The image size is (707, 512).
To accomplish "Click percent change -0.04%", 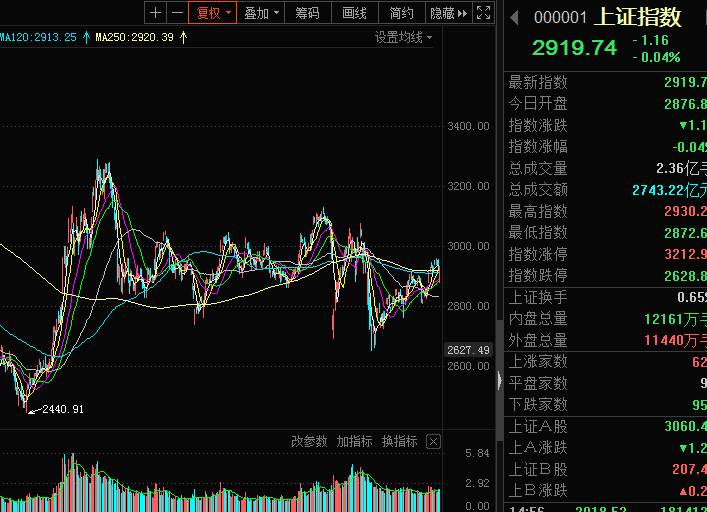I will [656, 57].
